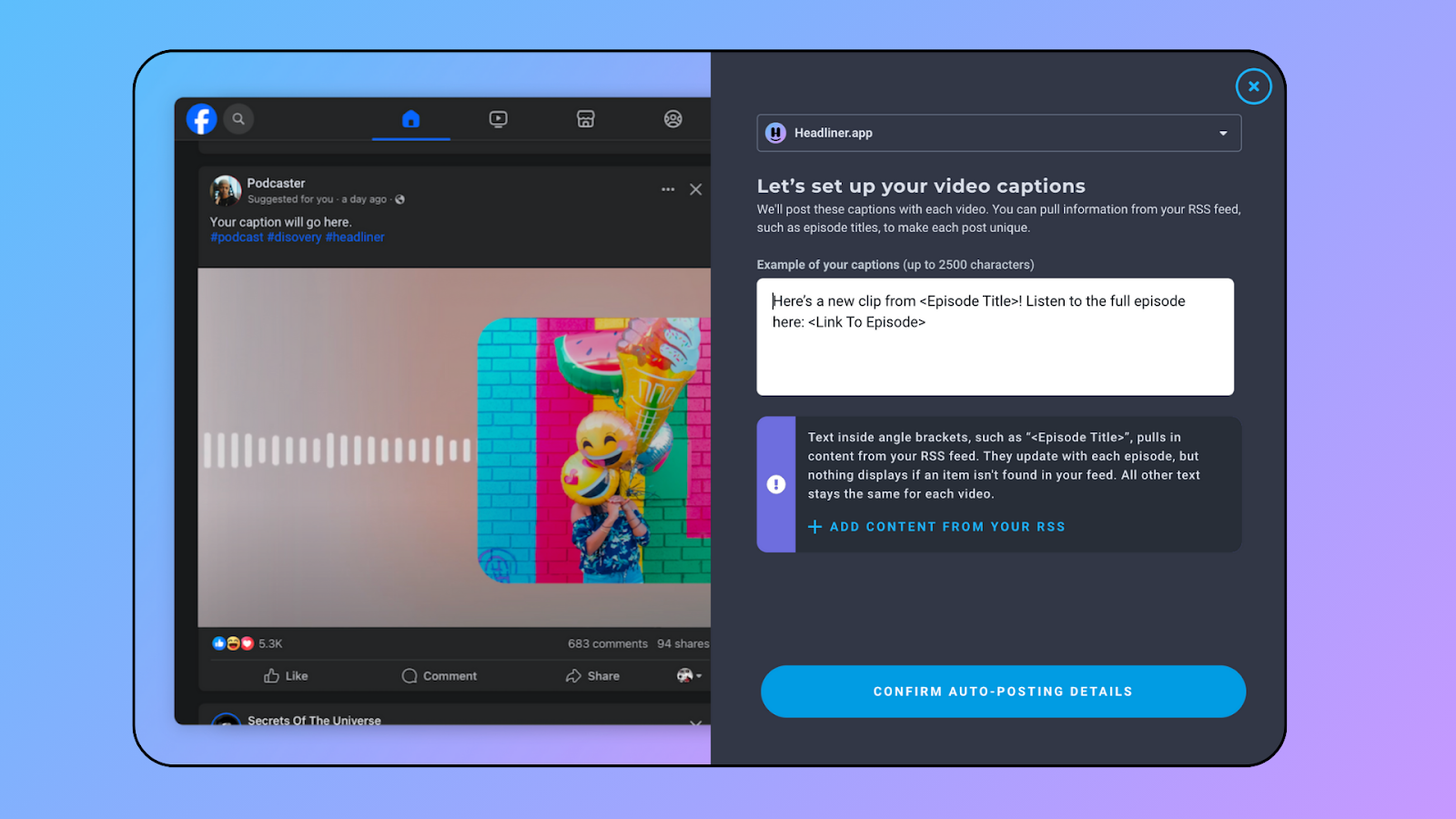
Task: Open Facebook Groups tab
Action: coord(672,119)
